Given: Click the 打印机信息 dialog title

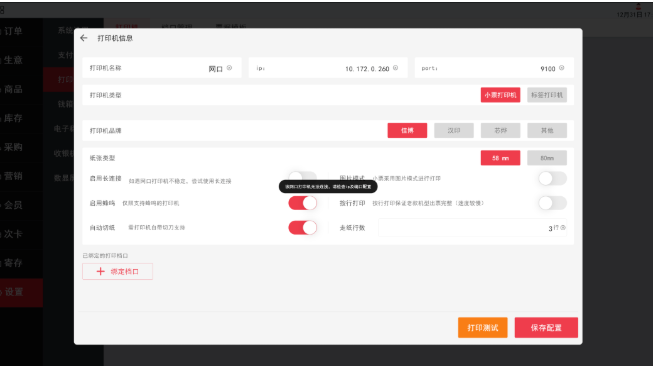Looking at the screenshot, I should (115, 38).
